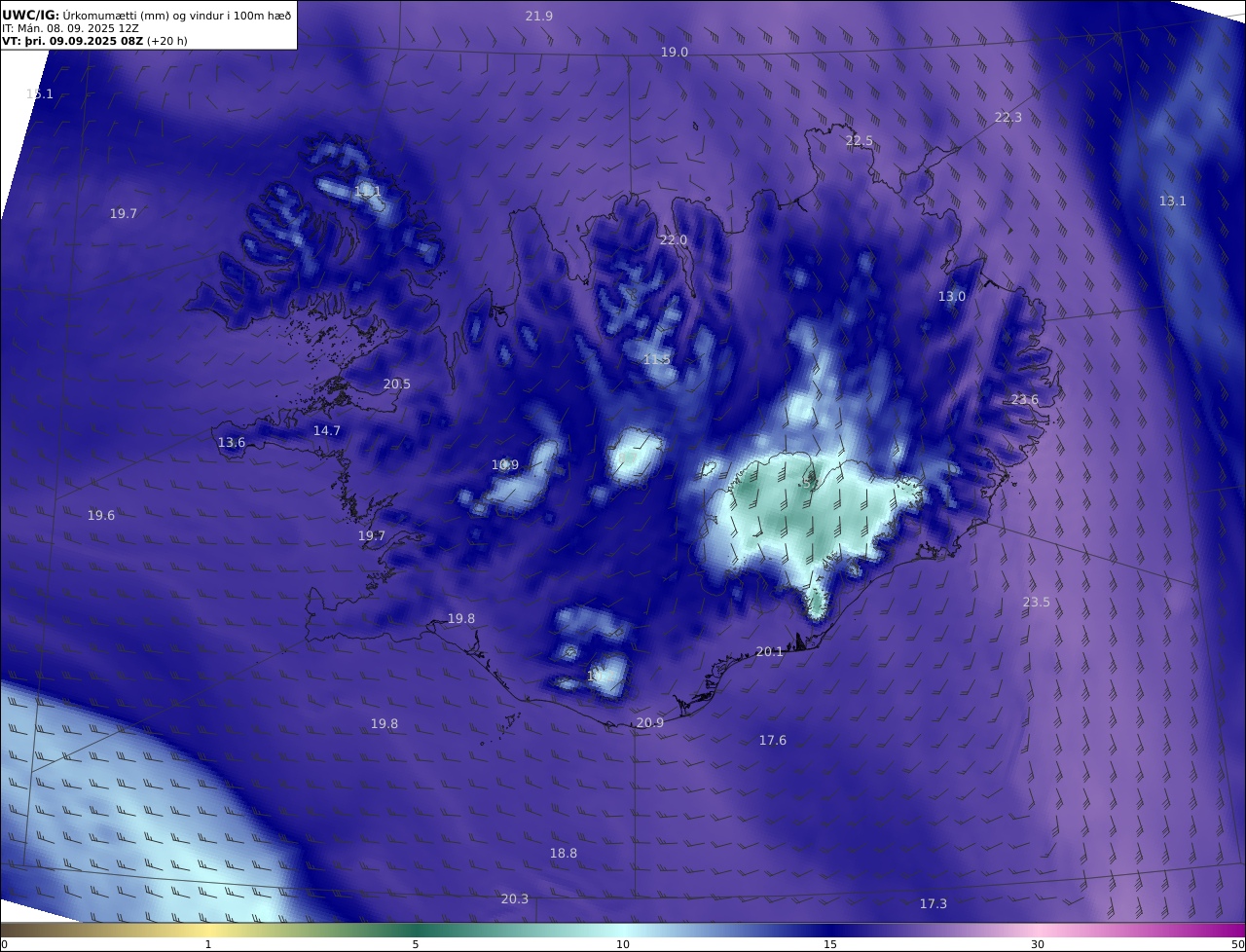The width and height of the screenshot is (1246, 952).
Task: Click the map title 'Úrkomumætti (mm) og vindur í 100m hæð'
Action: click(177, 15)
